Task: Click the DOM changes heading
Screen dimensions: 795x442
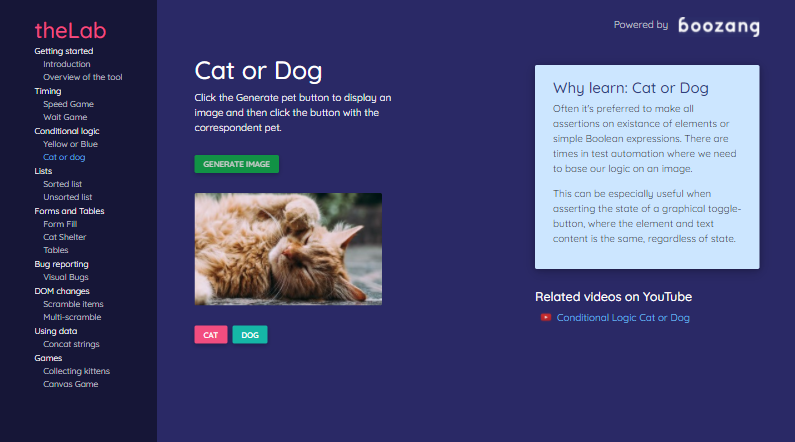Action: point(62,291)
